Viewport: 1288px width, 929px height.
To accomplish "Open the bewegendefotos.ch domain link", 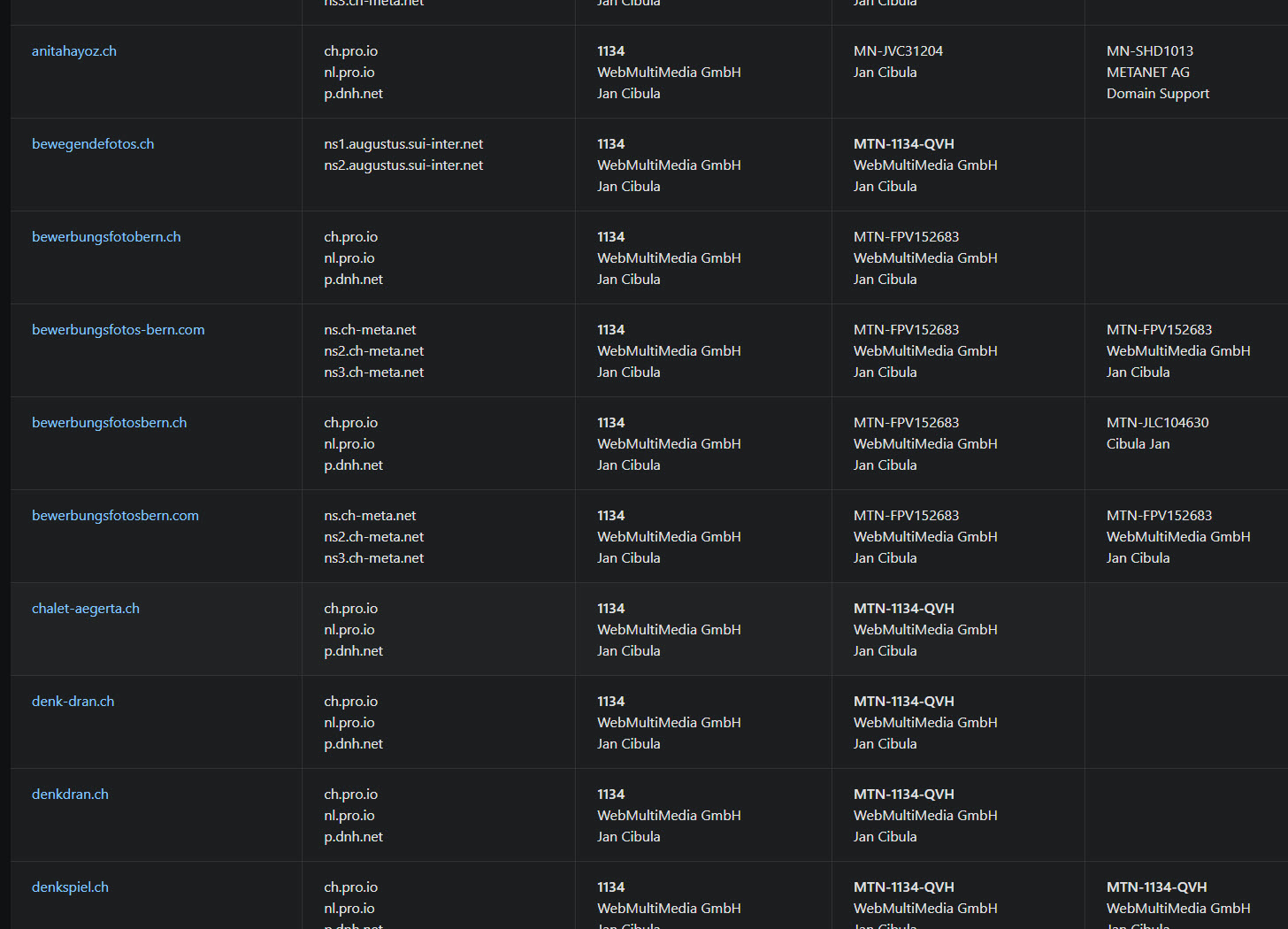I will (93, 144).
